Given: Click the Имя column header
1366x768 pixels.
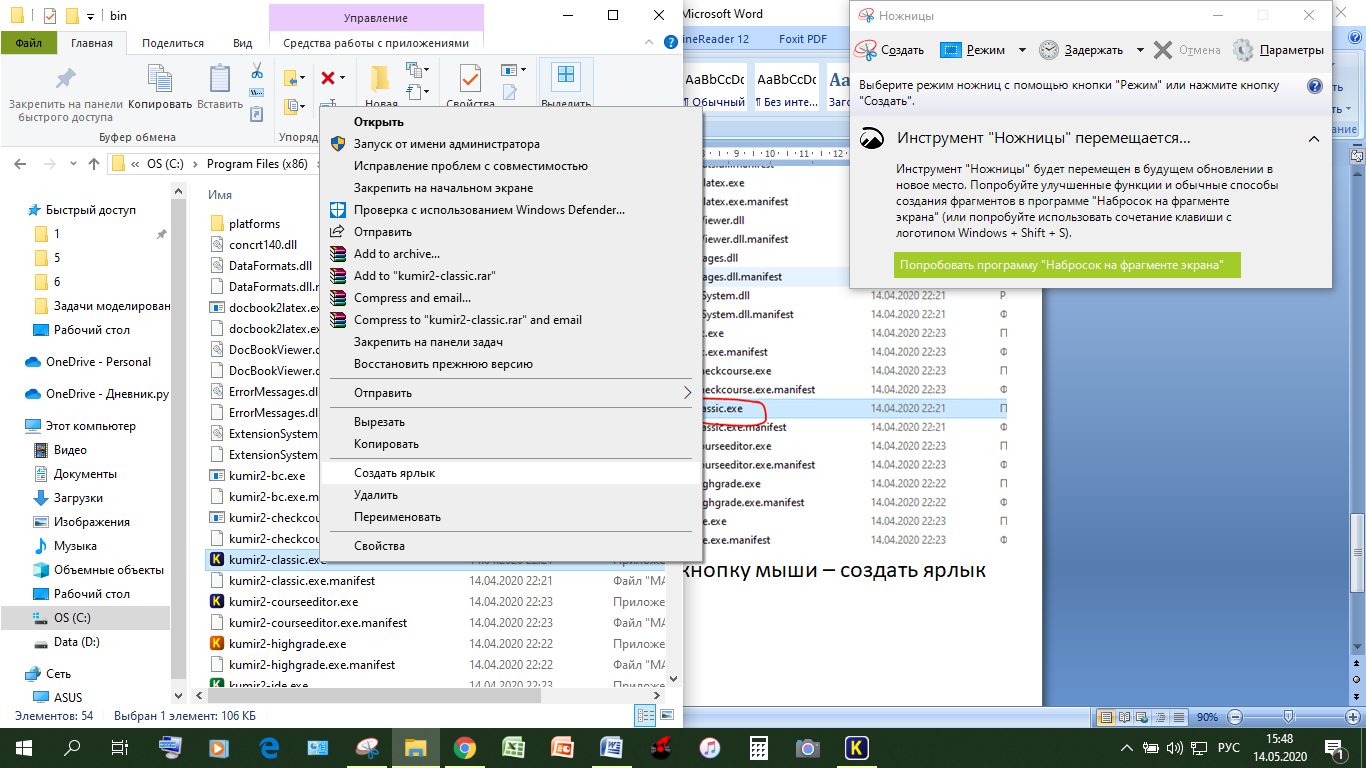Looking at the screenshot, I should [x=220, y=194].
